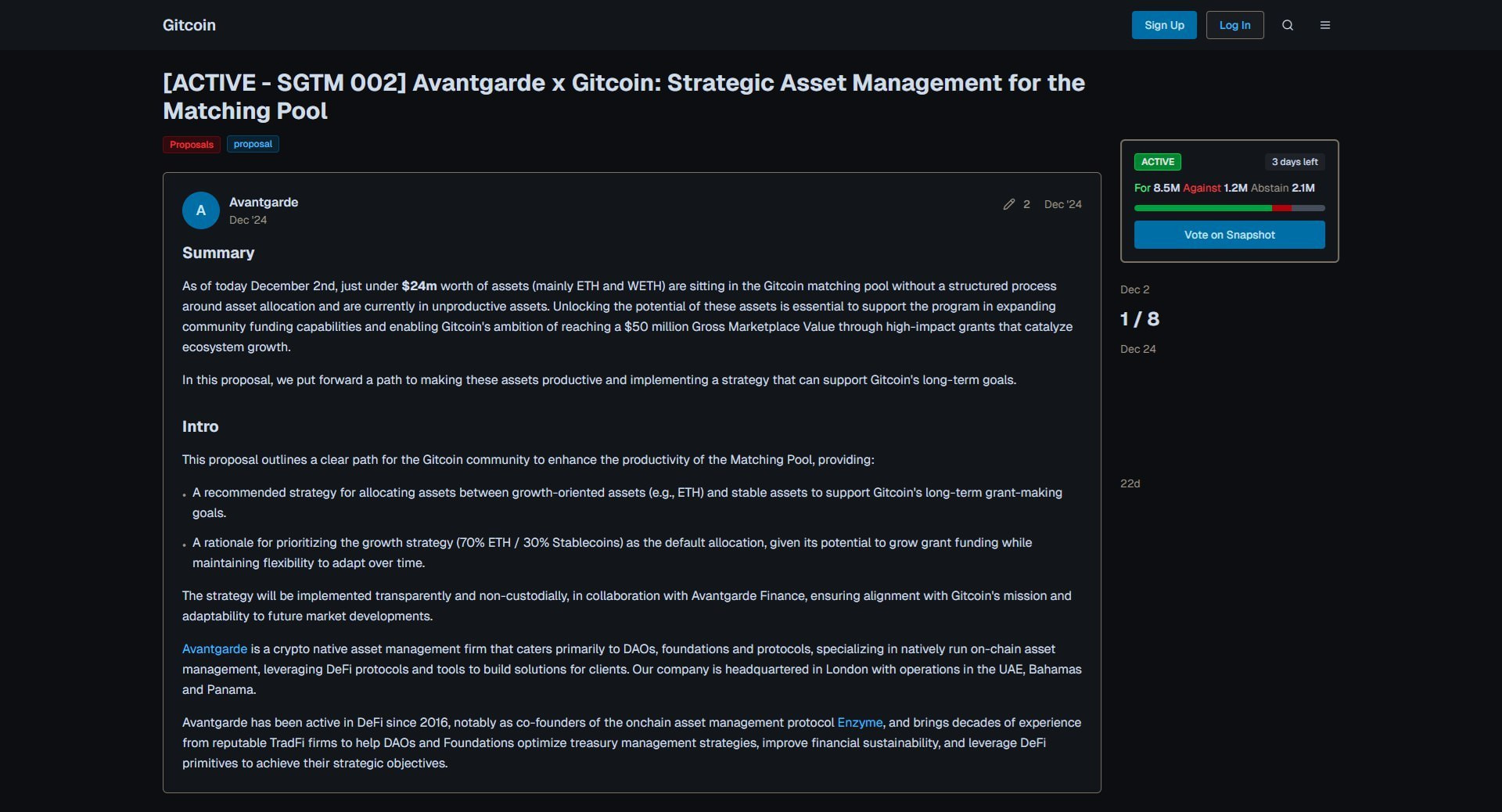Click the voting results progress bar
1502x812 pixels.
click(1229, 208)
